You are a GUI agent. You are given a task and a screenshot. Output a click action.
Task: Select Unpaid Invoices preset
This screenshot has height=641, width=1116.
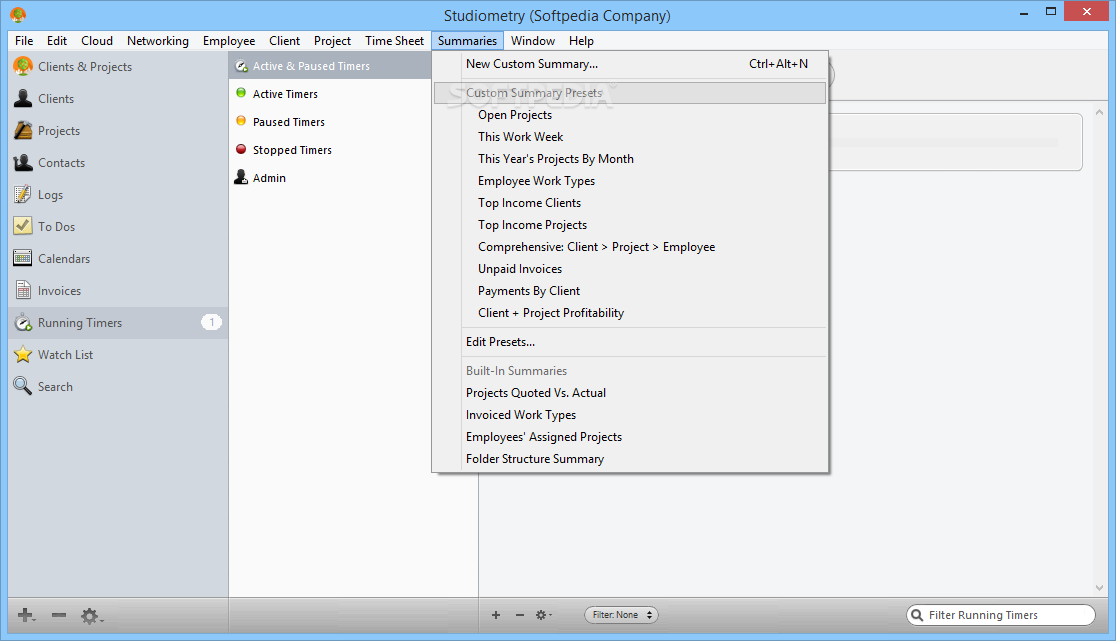[630, 269]
